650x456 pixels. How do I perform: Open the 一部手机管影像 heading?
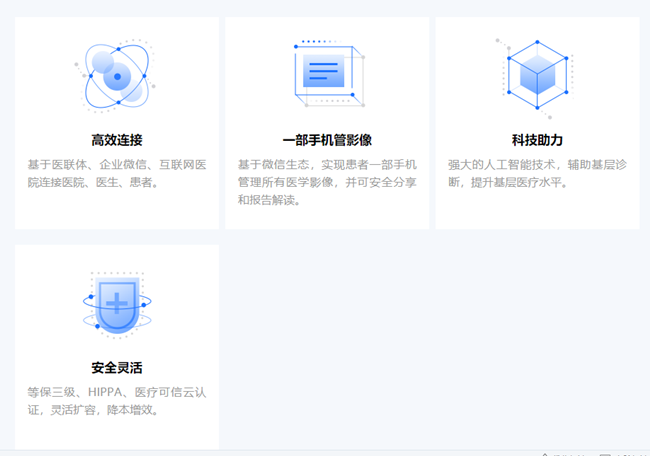click(x=327, y=140)
